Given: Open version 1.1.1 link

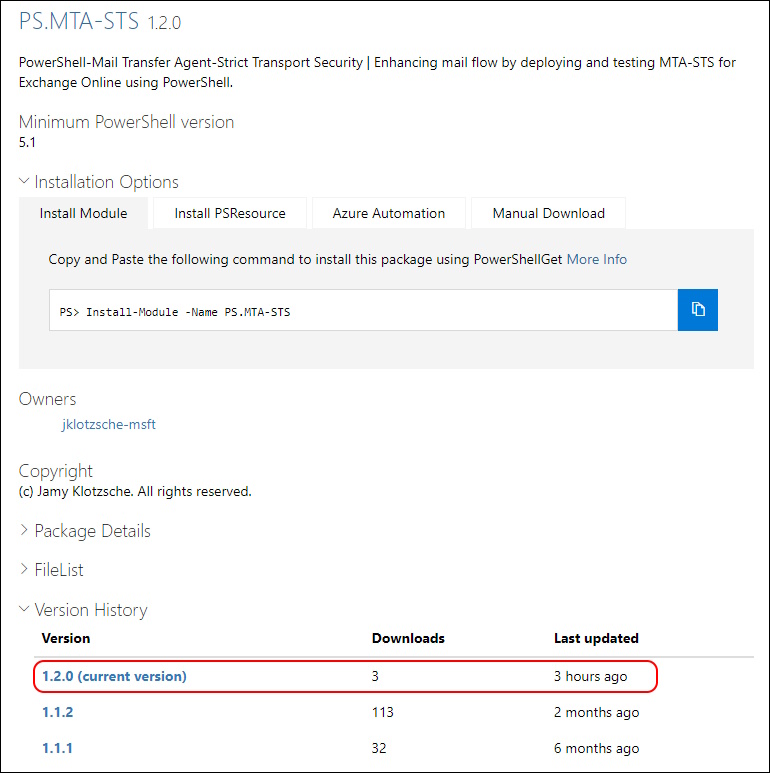Looking at the screenshot, I should point(57,748).
